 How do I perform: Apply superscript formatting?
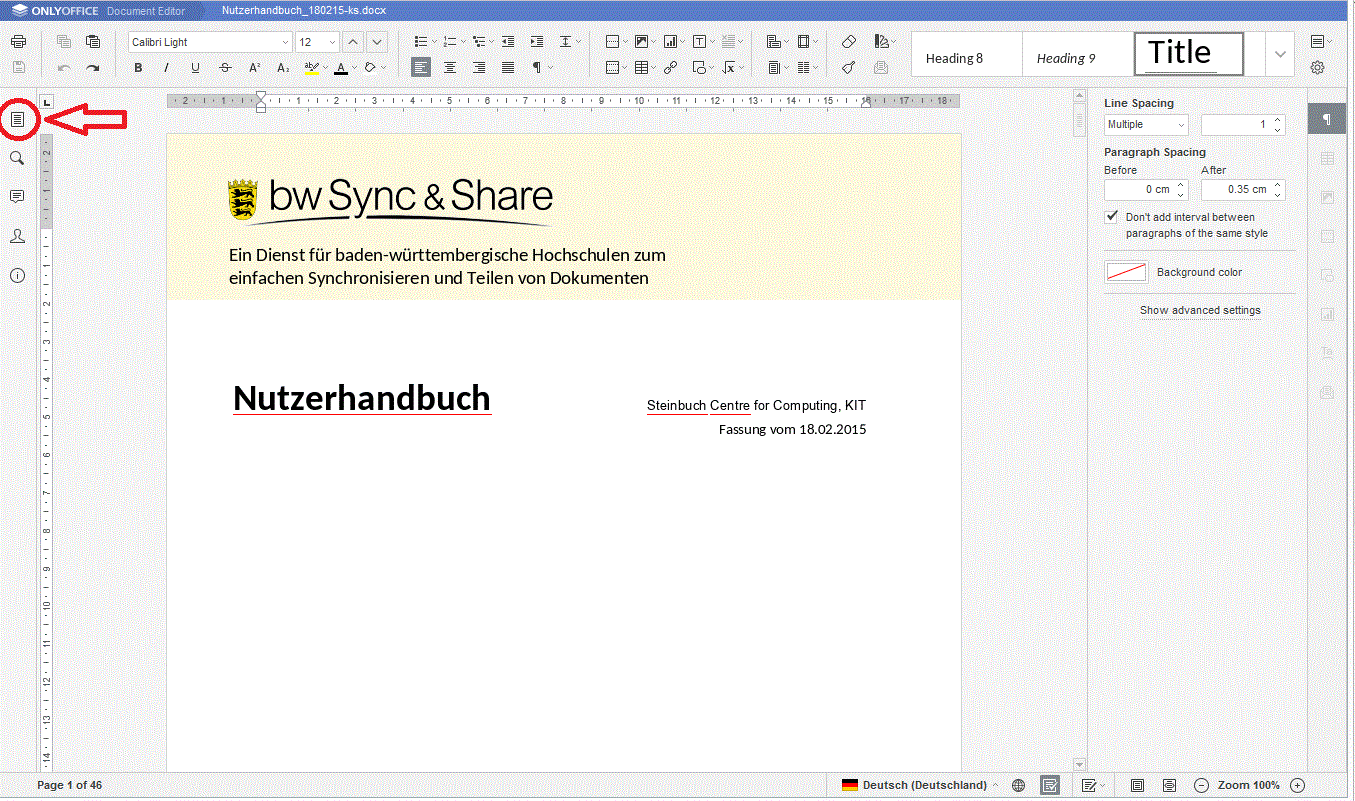click(254, 68)
